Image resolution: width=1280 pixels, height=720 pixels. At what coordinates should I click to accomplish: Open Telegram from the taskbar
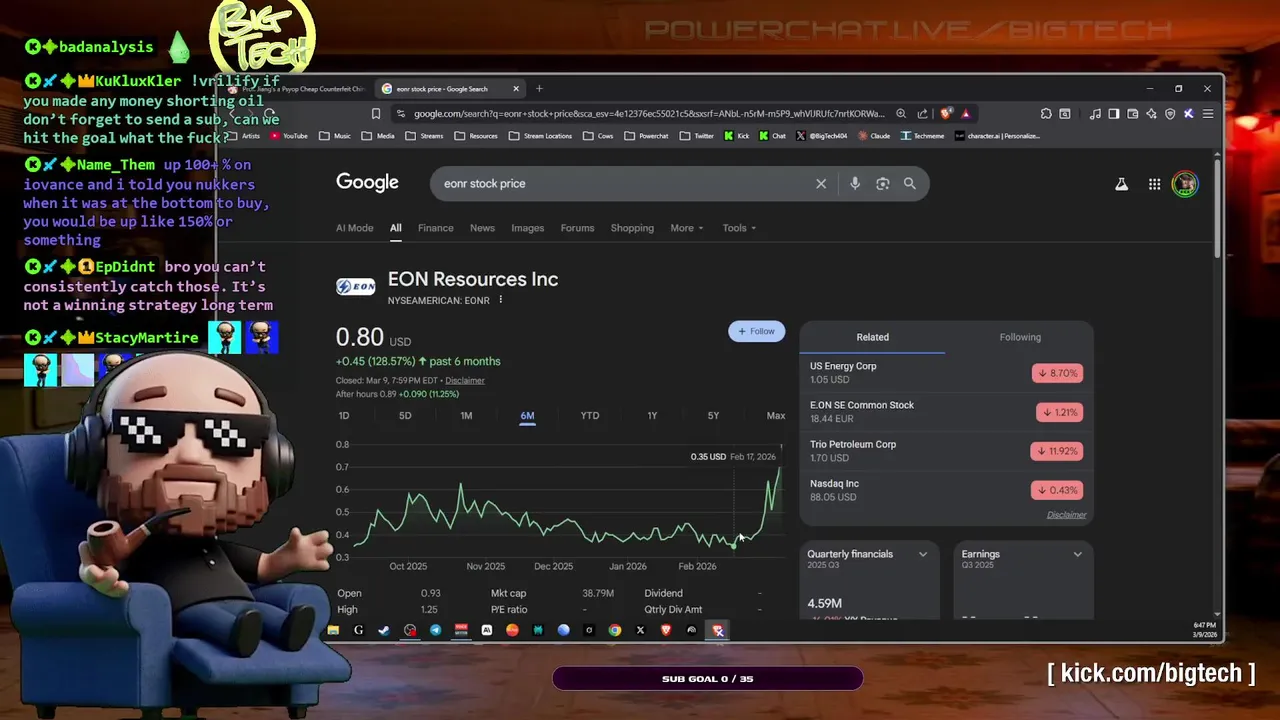click(435, 630)
